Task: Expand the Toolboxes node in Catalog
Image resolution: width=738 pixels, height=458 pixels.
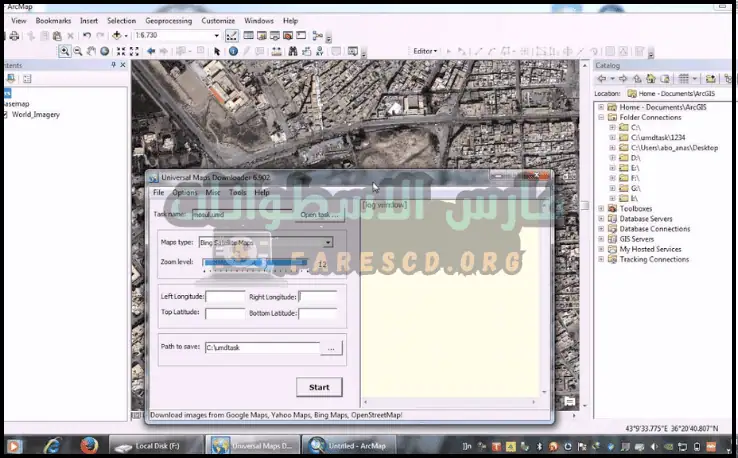Action: click(x=601, y=209)
